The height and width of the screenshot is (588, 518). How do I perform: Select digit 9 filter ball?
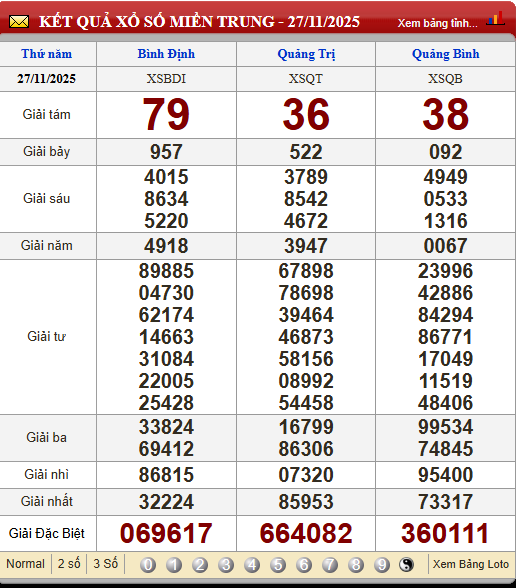pos(381,565)
